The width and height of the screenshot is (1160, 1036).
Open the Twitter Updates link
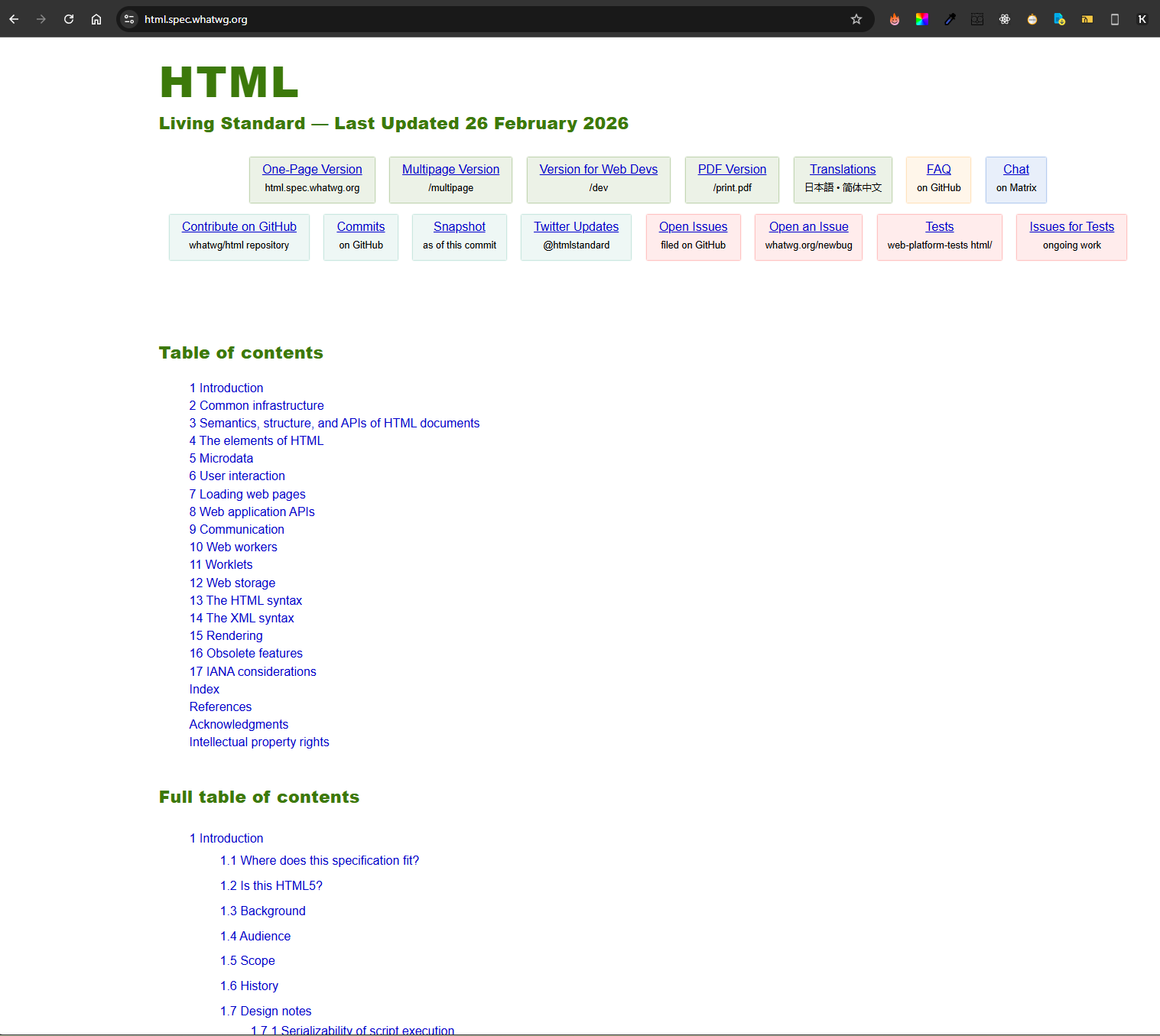pos(576,226)
